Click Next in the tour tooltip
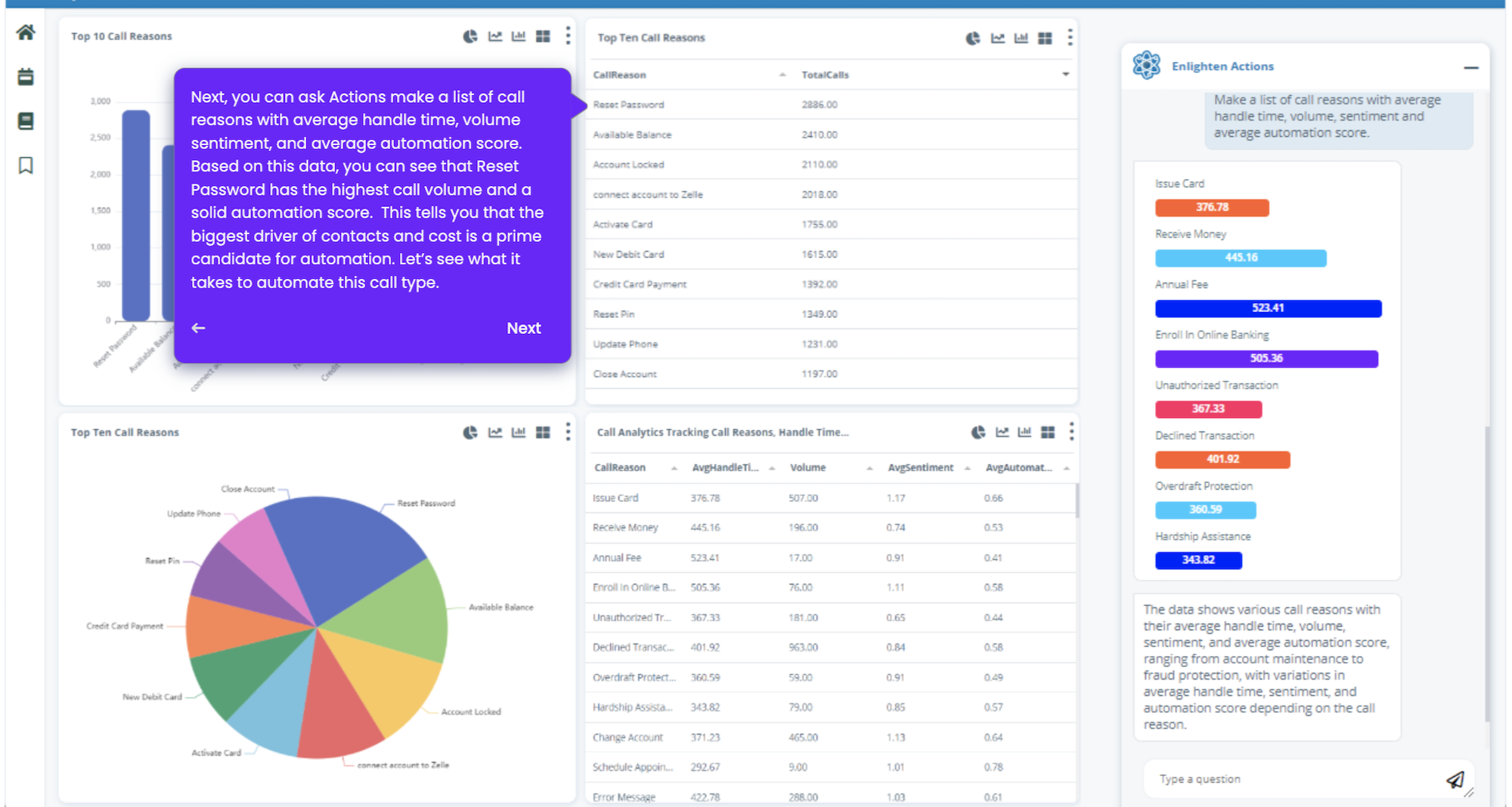Image resolution: width=1512 pixels, height=807 pixels. coord(524,328)
